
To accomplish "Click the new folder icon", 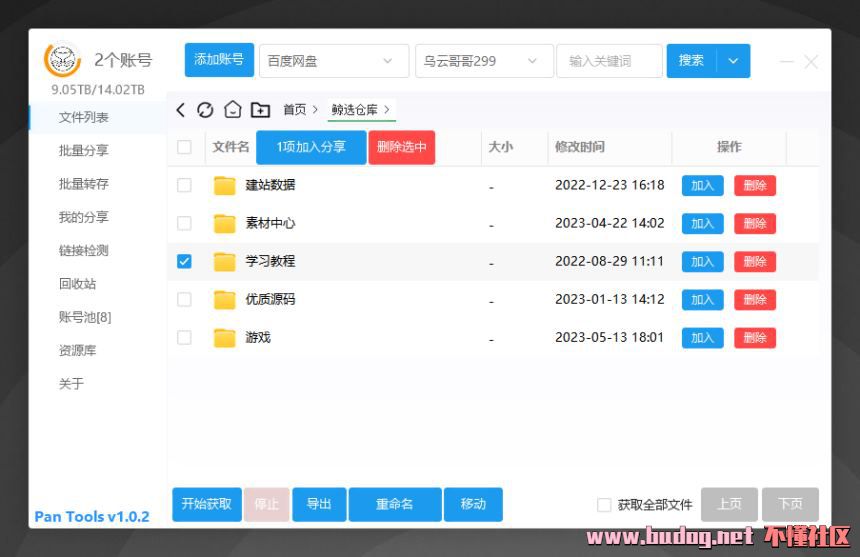I will tap(260, 110).
